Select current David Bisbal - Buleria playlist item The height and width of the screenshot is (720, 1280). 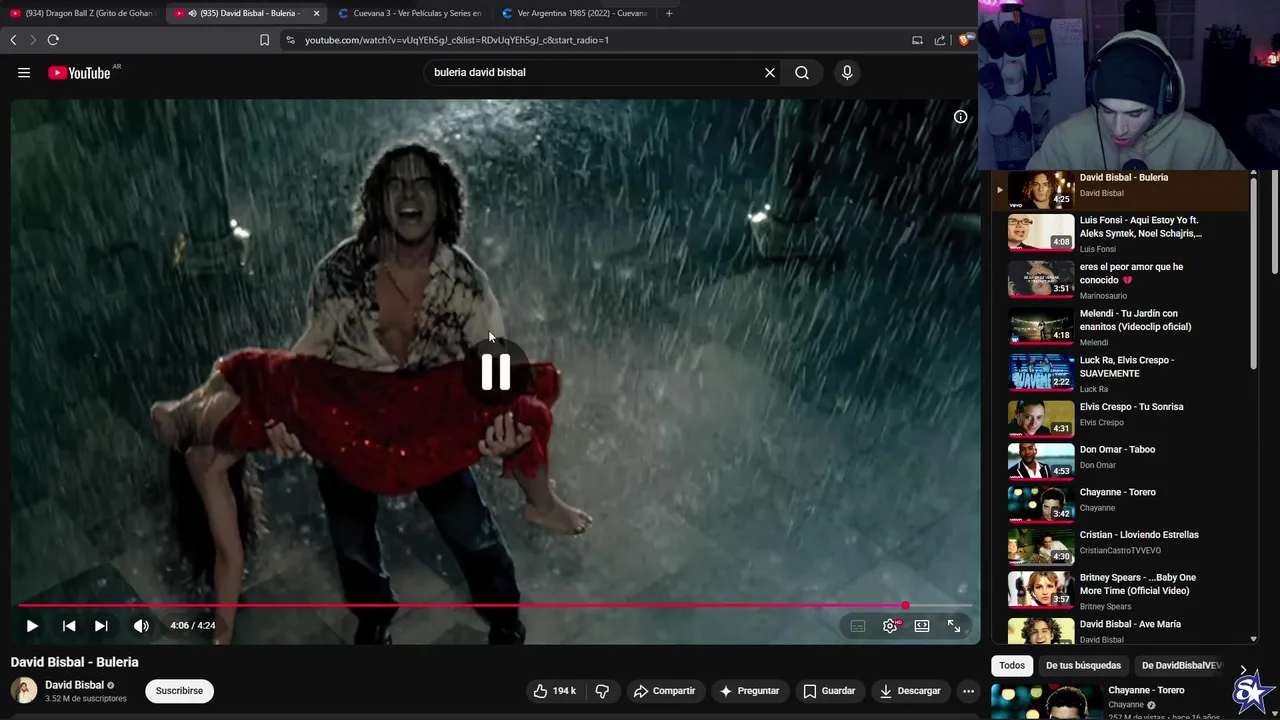pos(1120,189)
